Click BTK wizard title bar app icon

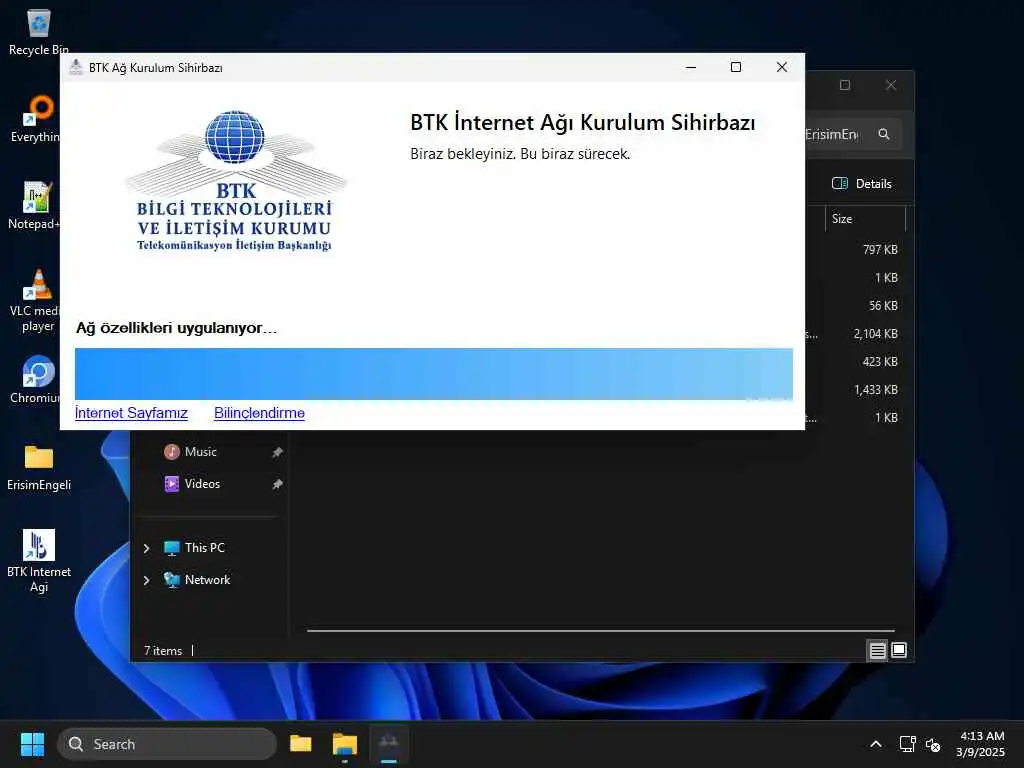coord(76,67)
